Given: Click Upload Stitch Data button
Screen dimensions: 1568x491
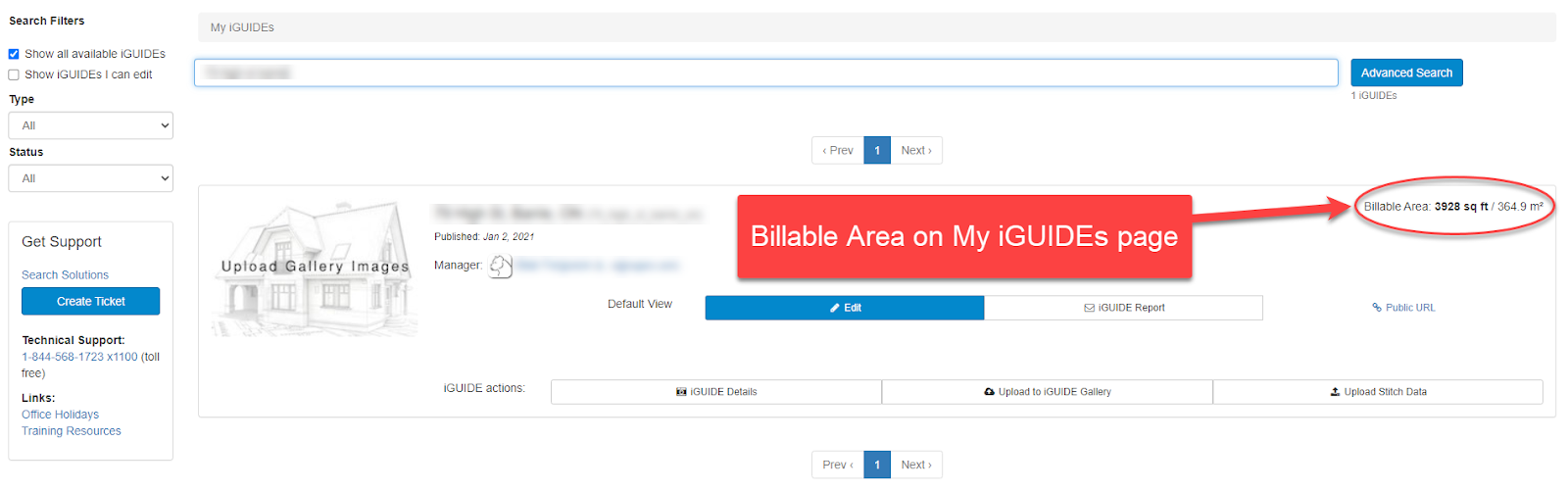Looking at the screenshot, I should [x=1378, y=392].
